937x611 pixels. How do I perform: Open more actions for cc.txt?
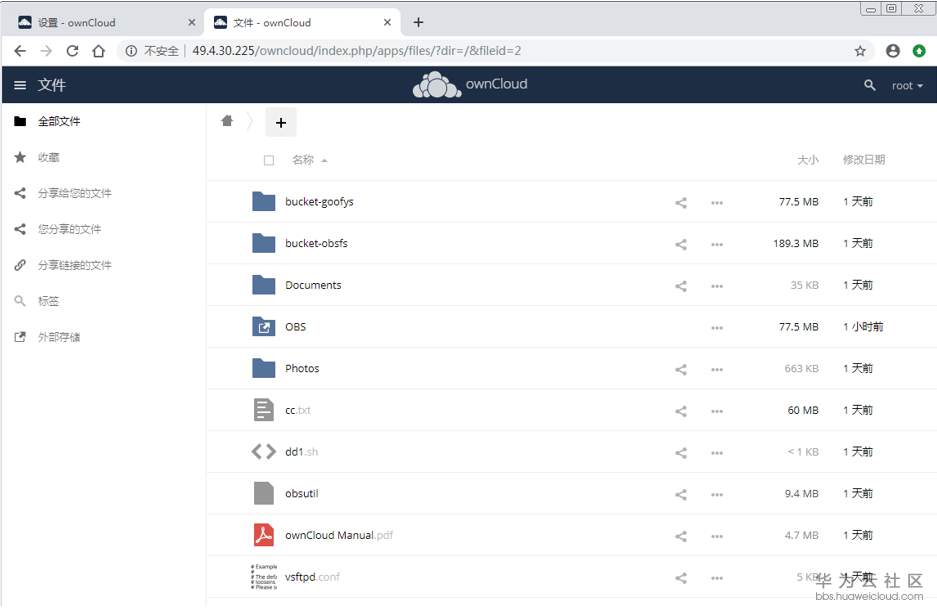tap(717, 411)
